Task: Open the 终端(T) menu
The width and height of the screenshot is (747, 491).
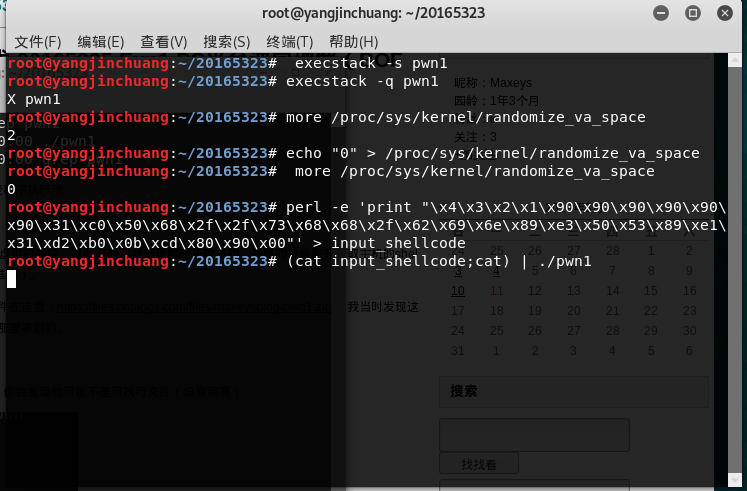Action: click(290, 42)
